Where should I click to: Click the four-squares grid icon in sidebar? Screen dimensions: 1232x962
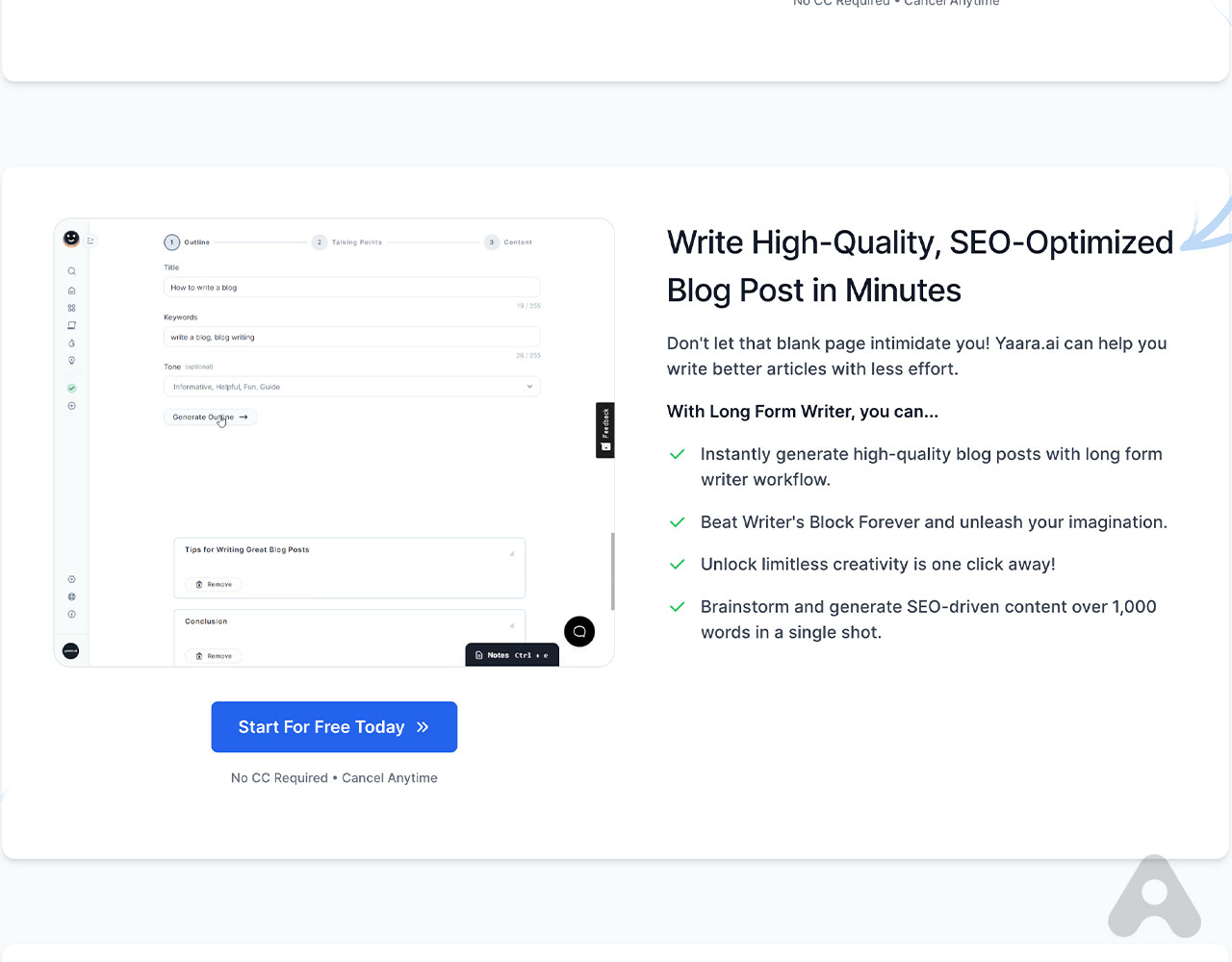71,308
